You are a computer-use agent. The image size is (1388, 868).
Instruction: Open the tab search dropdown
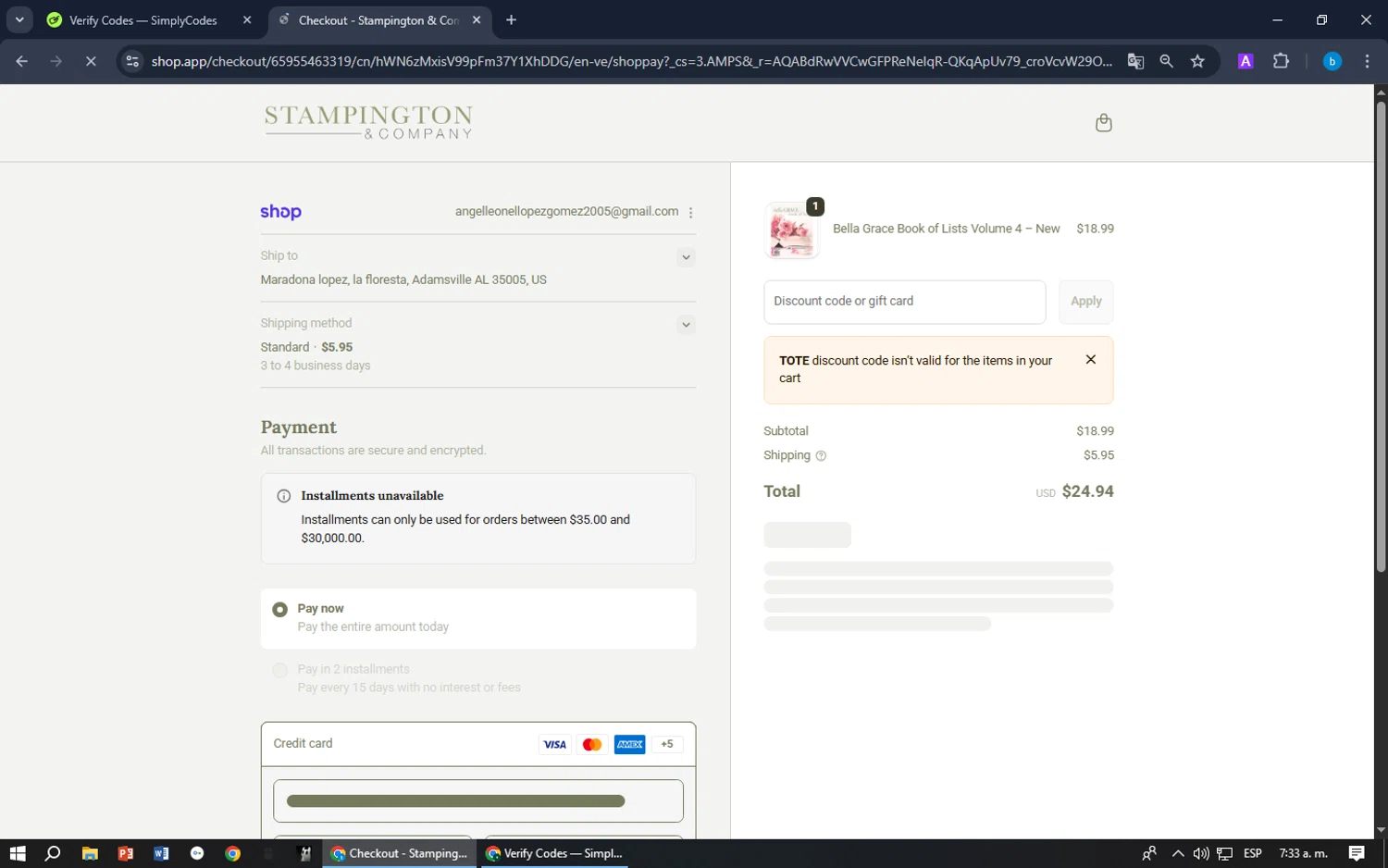[19, 19]
